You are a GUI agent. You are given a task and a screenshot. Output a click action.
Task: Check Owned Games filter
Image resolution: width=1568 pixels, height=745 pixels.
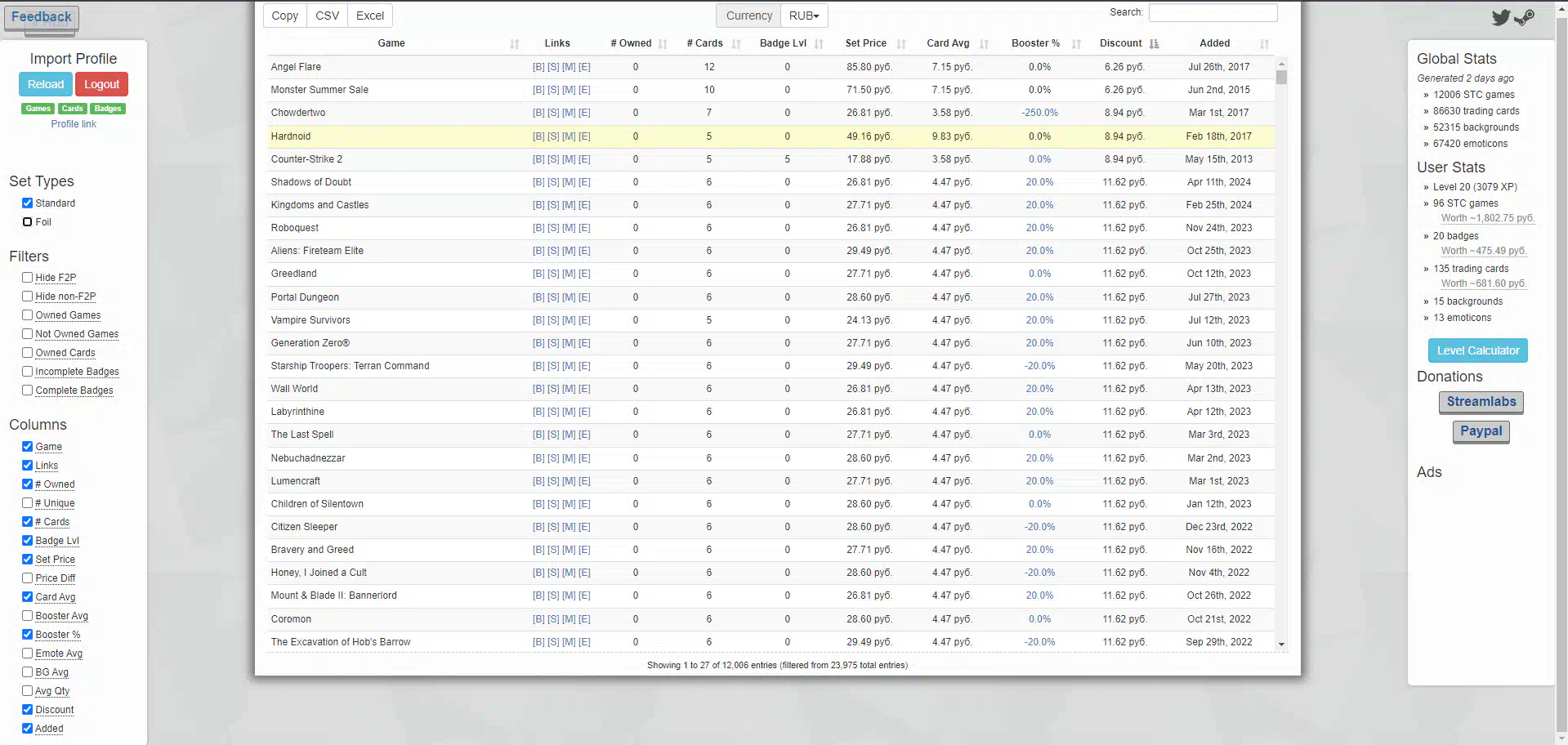[27, 315]
